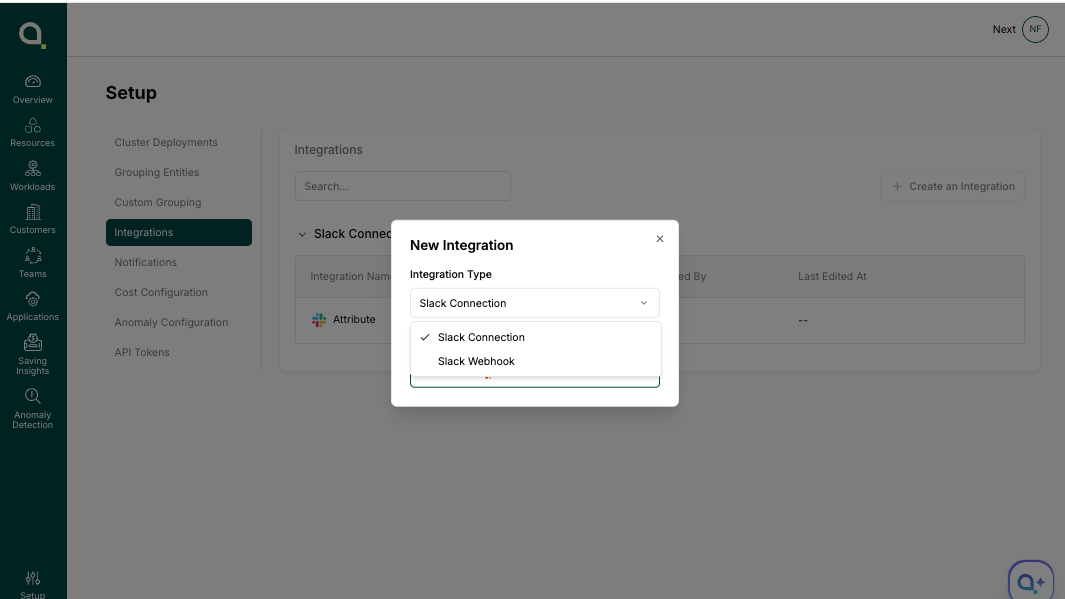This screenshot has width=1065, height=599.
Task: Open Custom Grouping setup tab
Action: click(179, 202)
